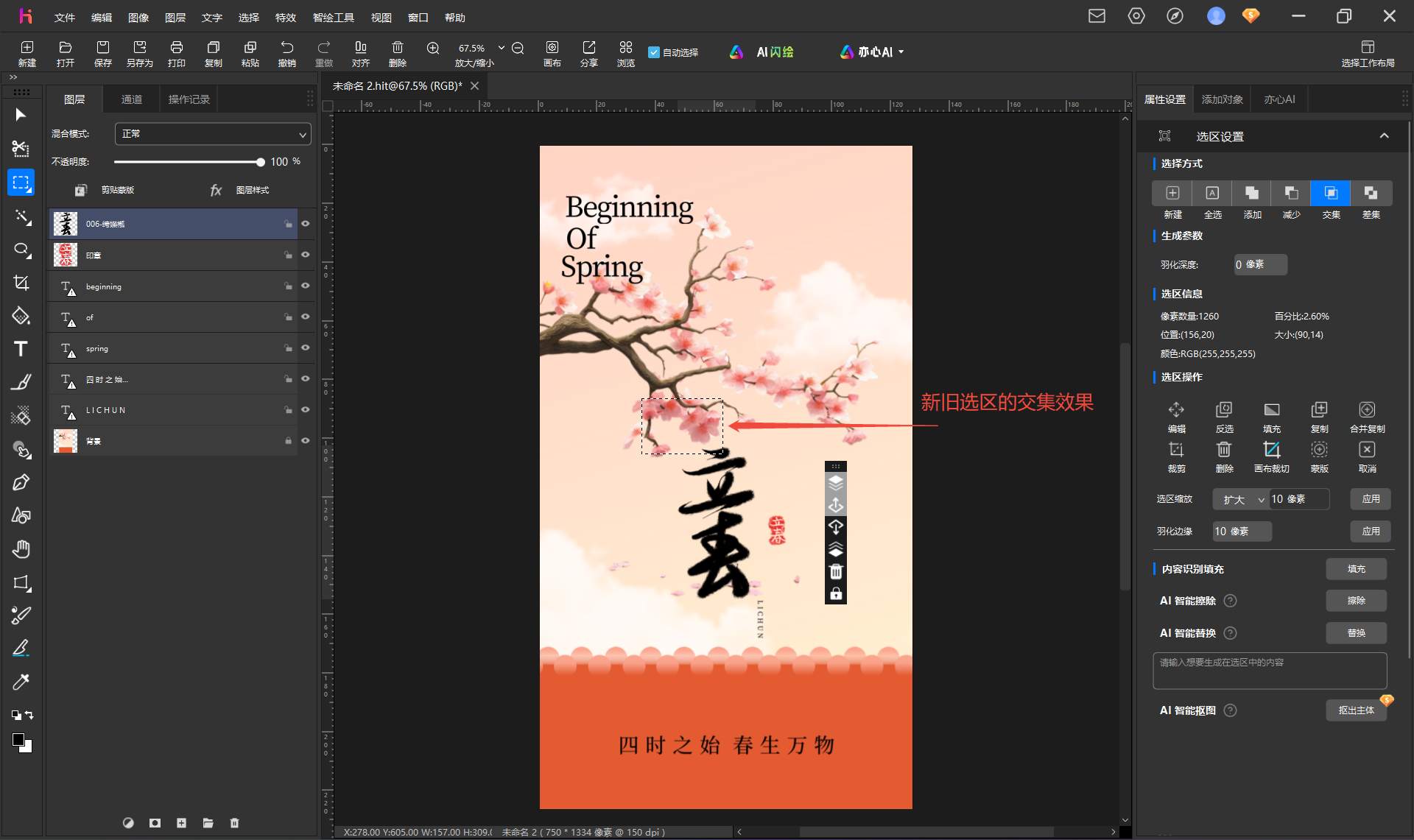Click the Save toolbar icon
1414x840 pixels.
[103, 53]
